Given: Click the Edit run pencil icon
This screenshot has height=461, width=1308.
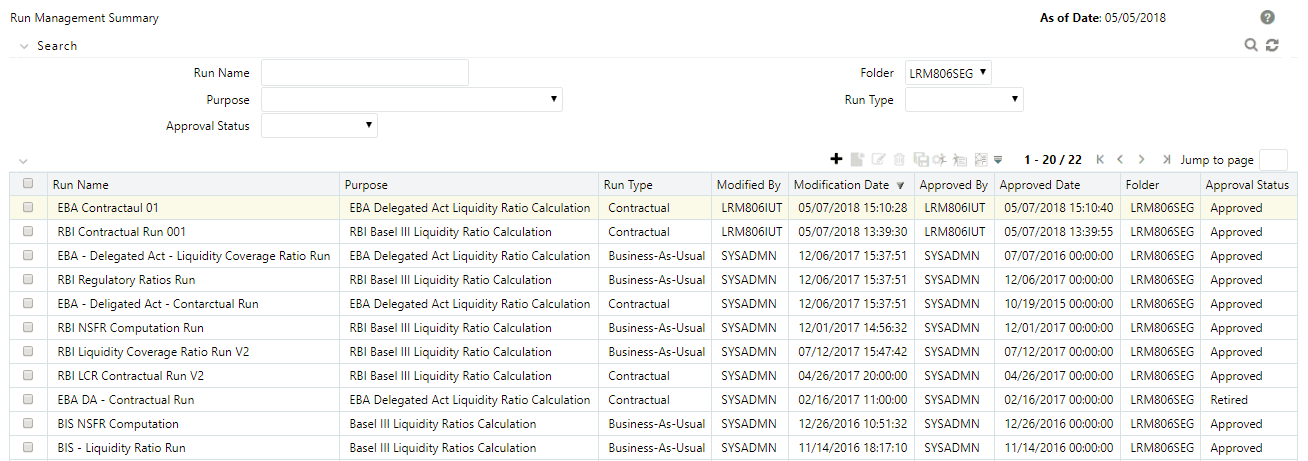Looking at the screenshot, I should (878, 159).
